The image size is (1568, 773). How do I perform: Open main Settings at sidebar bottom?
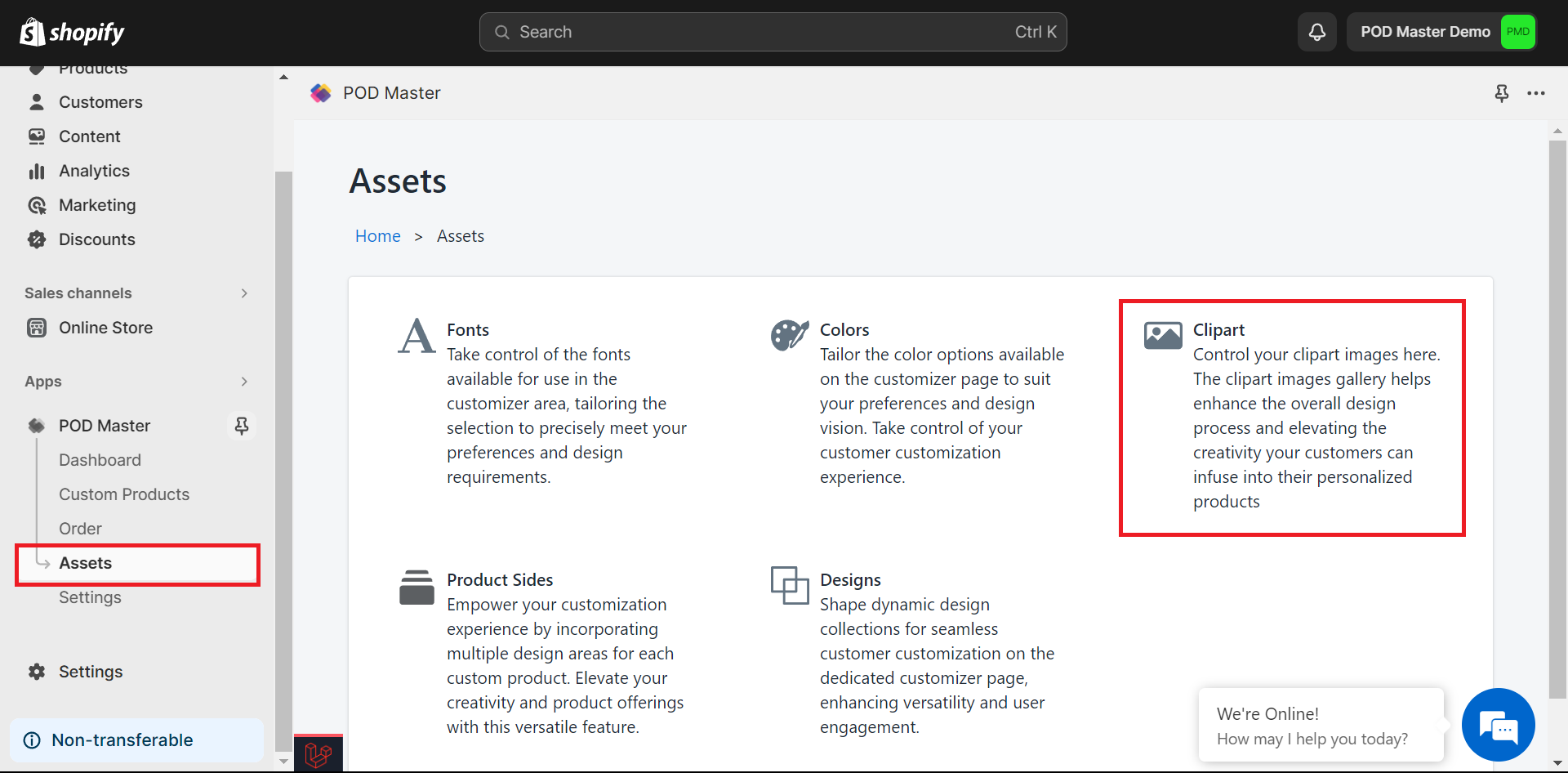pos(91,672)
